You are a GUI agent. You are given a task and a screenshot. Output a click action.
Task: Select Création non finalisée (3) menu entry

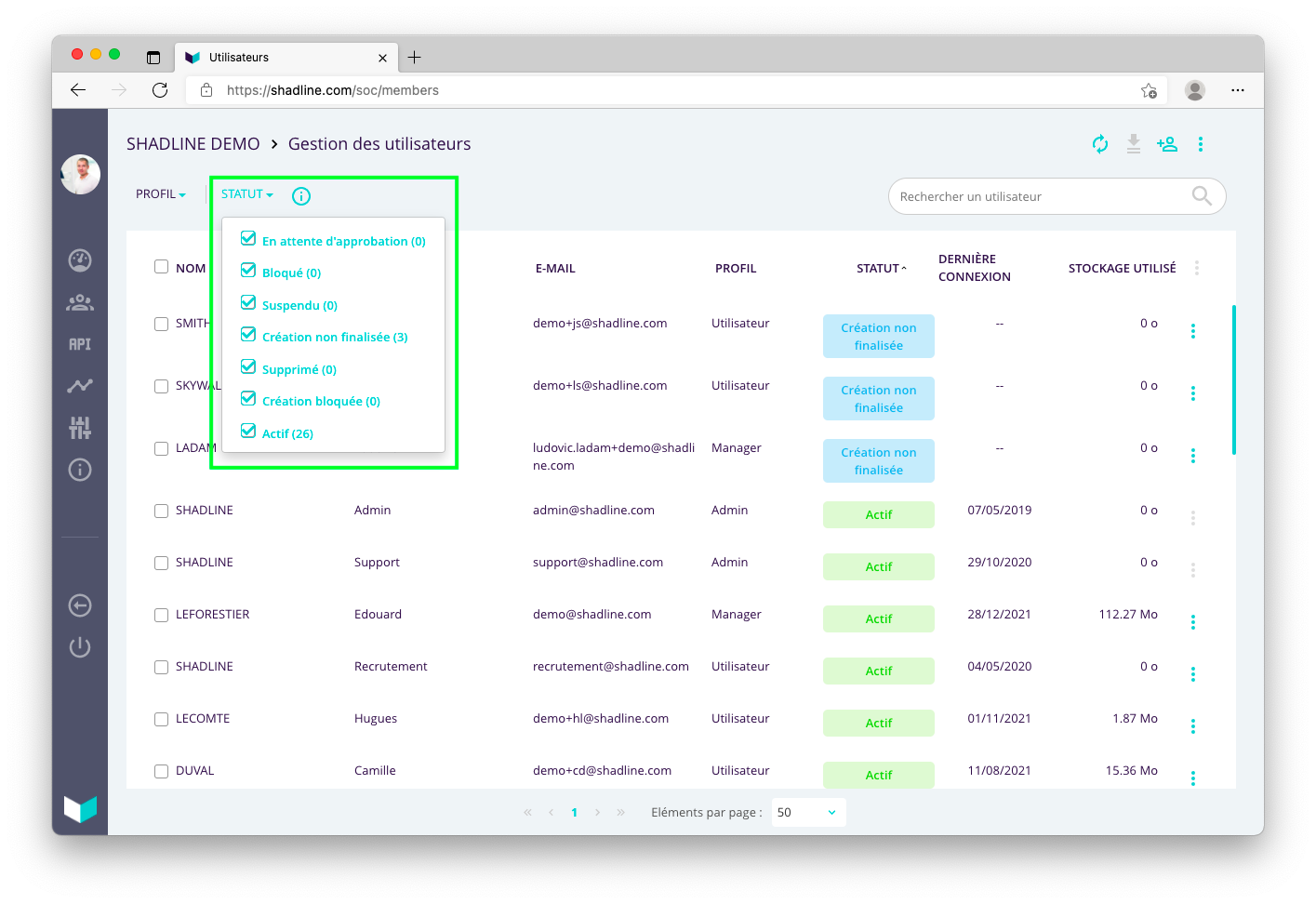click(x=334, y=338)
